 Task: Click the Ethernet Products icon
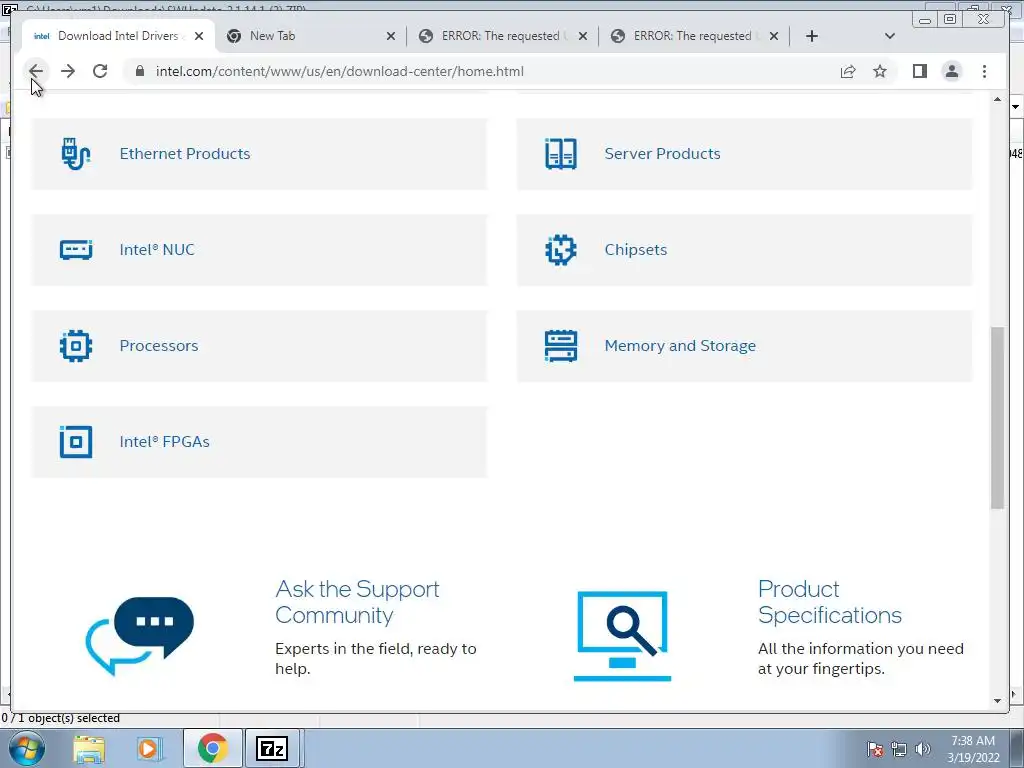pos(76,154)
